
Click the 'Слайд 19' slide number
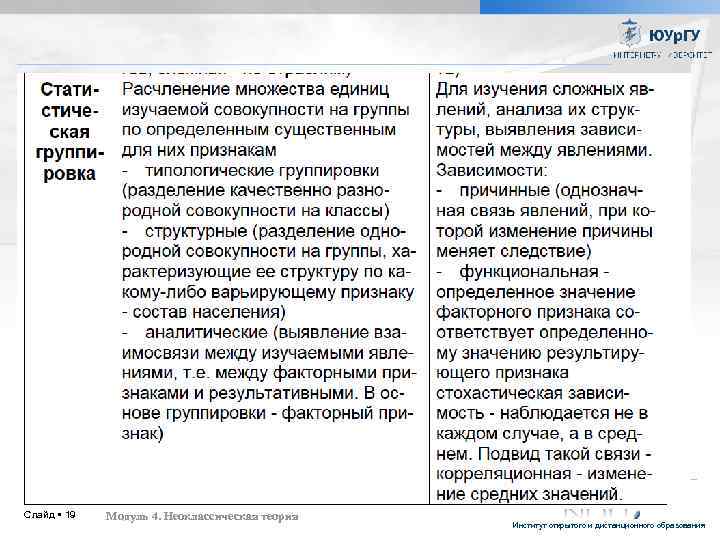point(50,515)
